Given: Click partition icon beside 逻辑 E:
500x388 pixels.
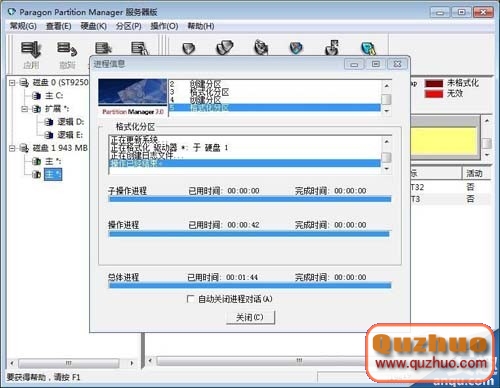Looking at the screenshot, I should pos(49,135).
